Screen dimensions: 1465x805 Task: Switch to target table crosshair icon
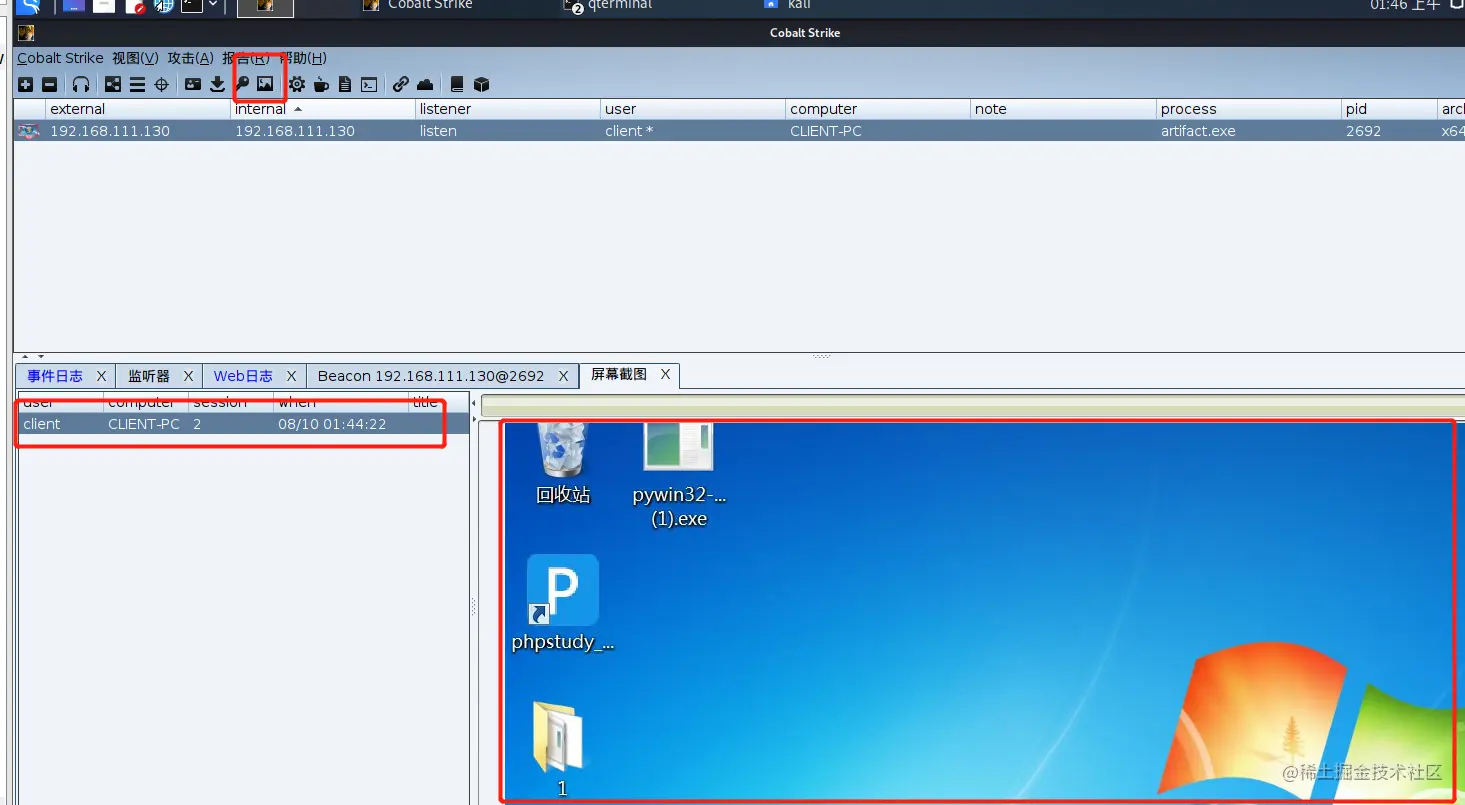click(161, 84)
